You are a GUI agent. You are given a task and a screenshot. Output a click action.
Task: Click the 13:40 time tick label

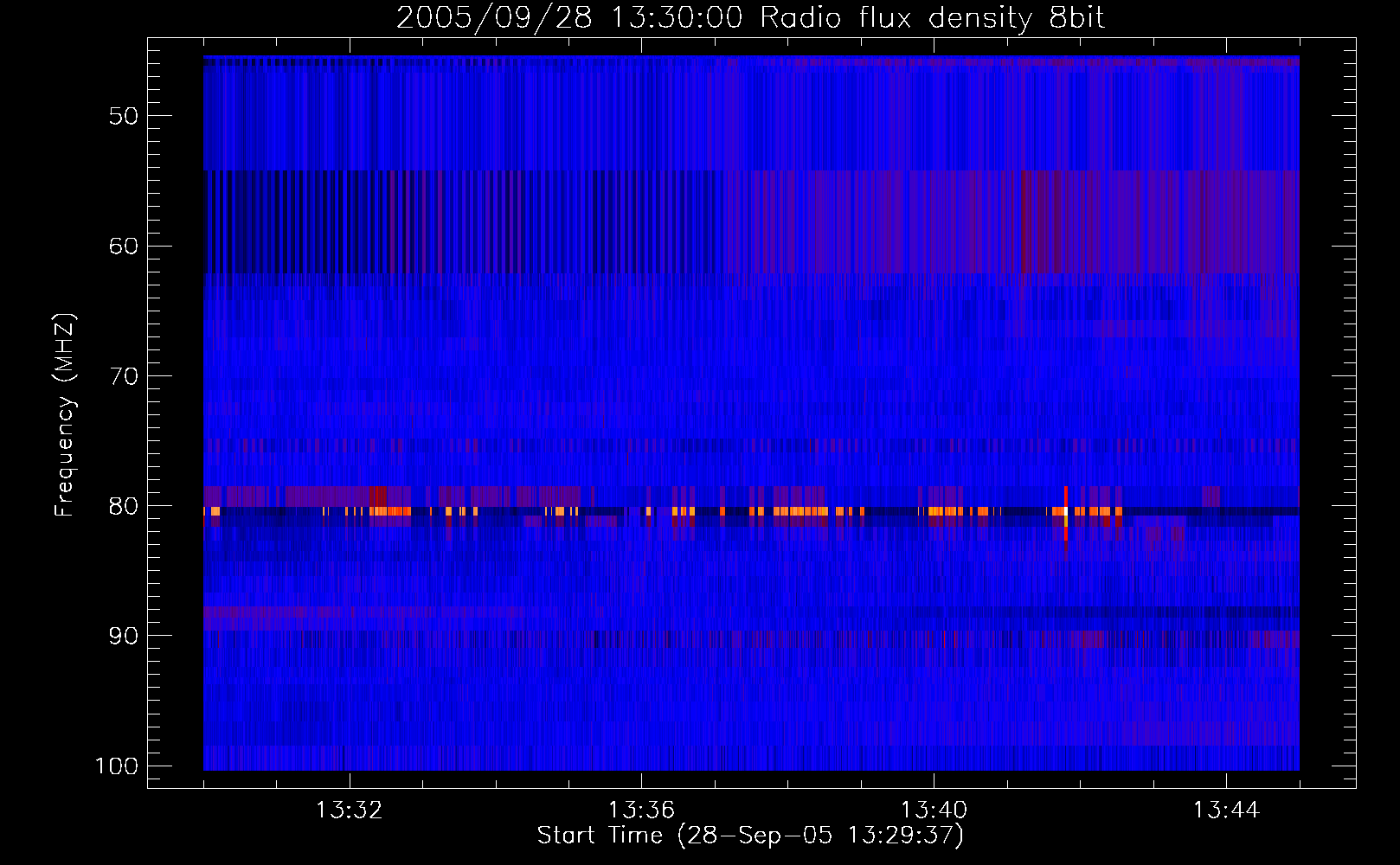tap(934, 811)
